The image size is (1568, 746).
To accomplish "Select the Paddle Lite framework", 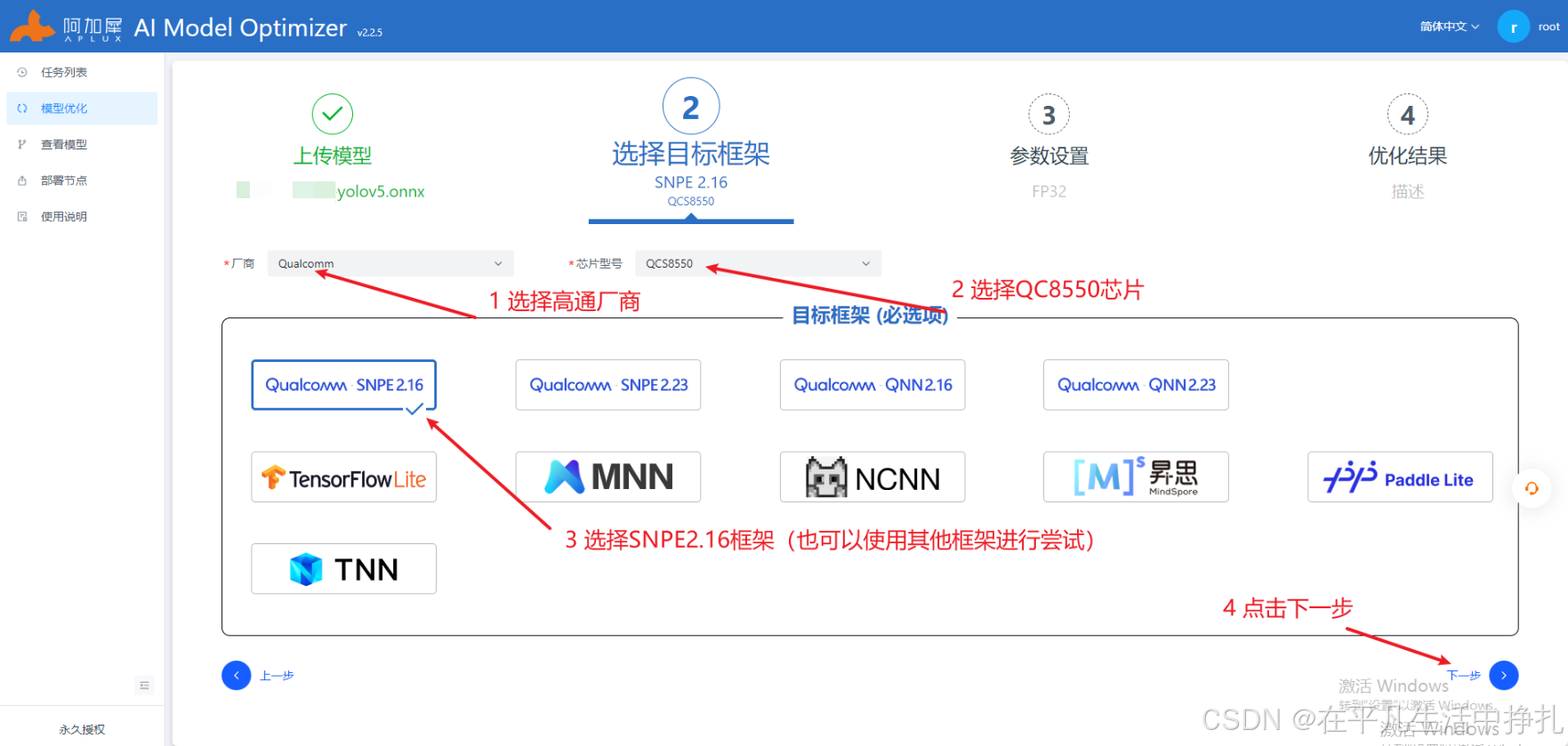I will 1400,477.
